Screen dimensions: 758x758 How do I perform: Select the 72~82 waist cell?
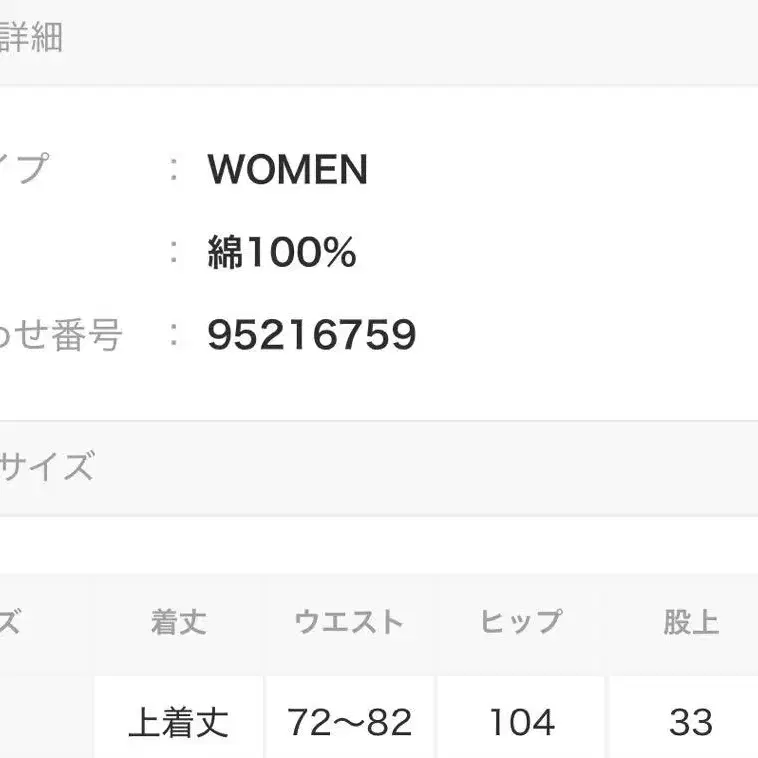pos(349,721)
